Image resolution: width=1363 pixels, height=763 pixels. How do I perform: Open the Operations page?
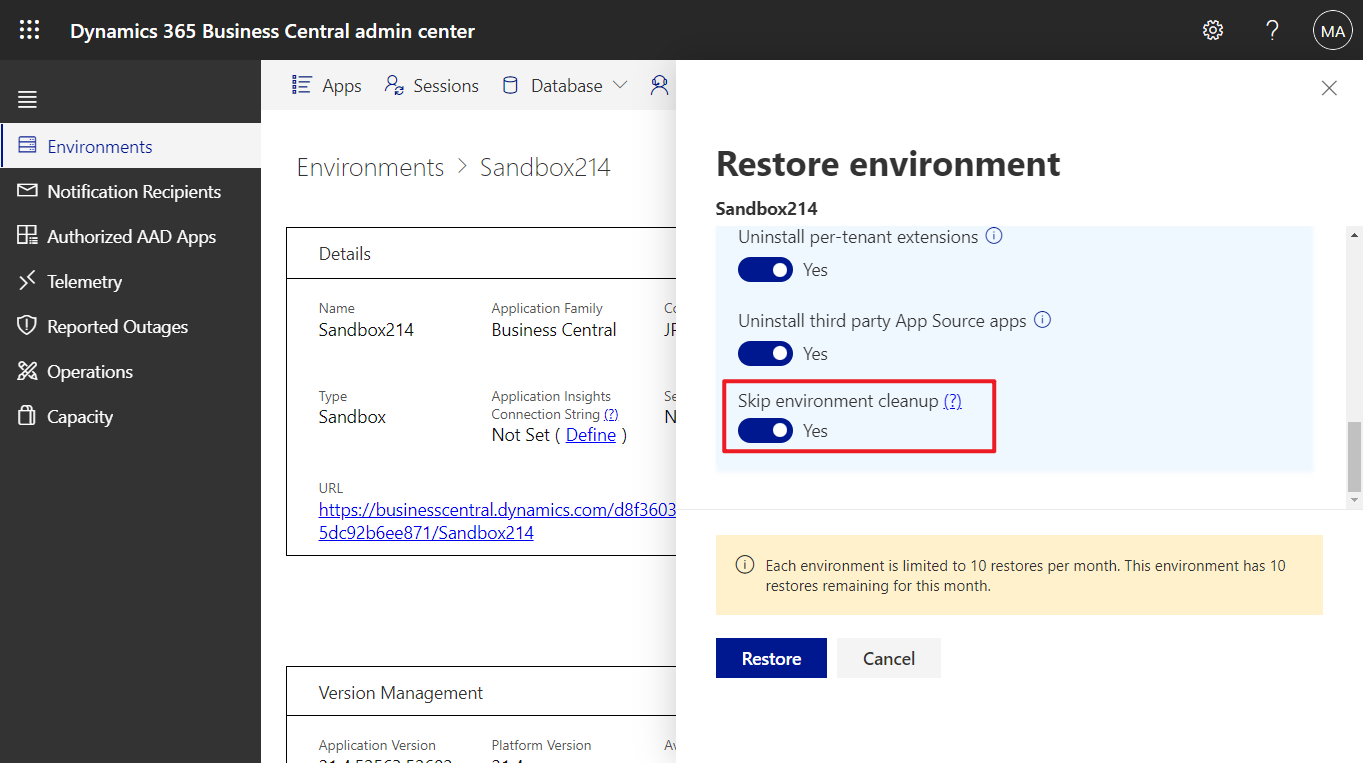[89, 371]
